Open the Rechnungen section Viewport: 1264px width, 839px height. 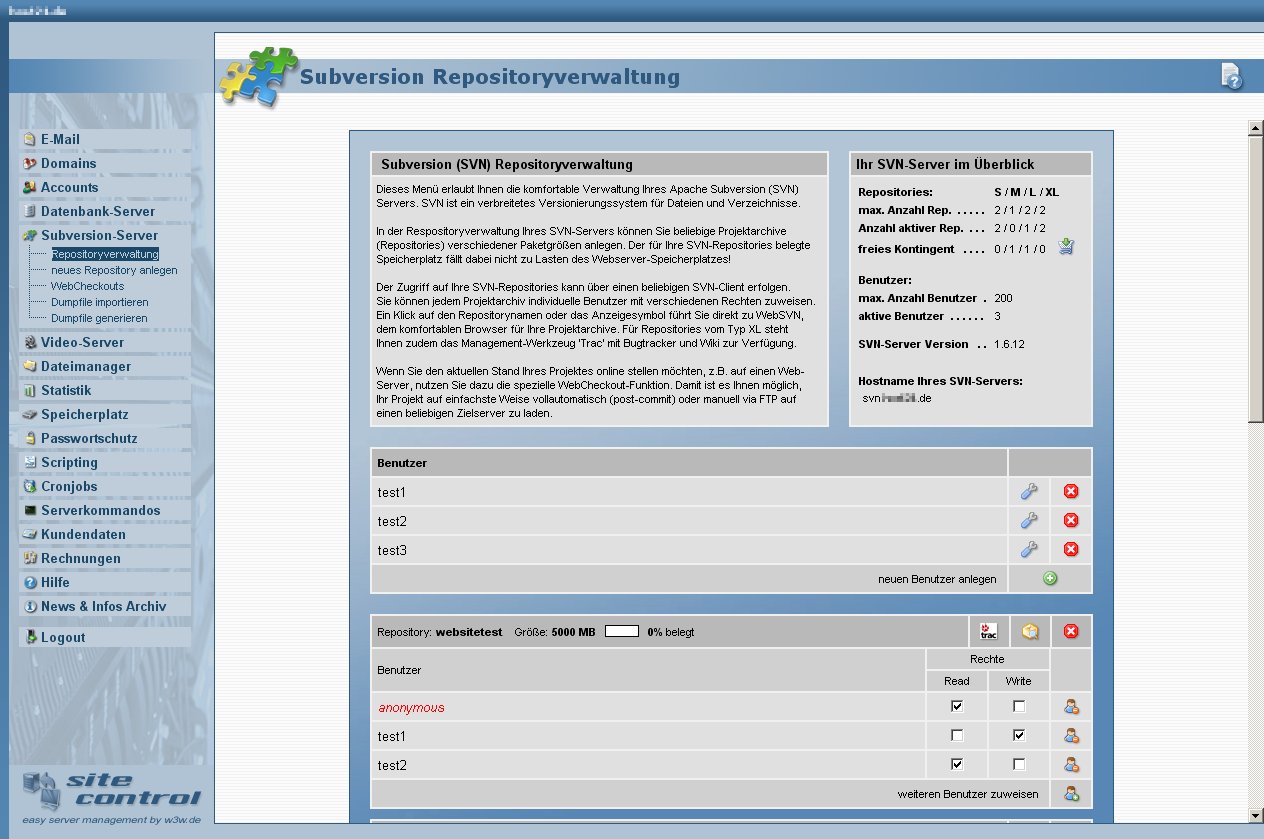tap(105, 558)
